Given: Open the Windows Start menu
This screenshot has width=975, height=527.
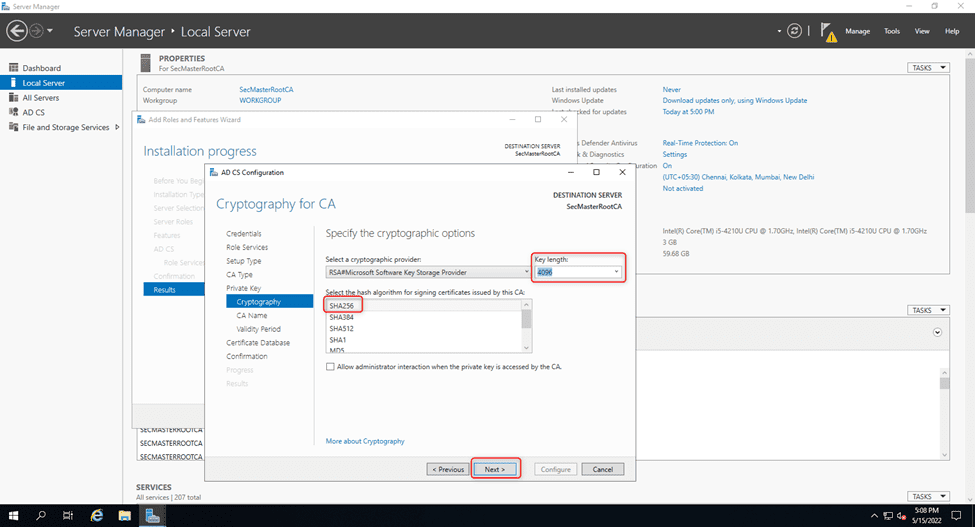Looking at the screenshot, I should (13, 516).
